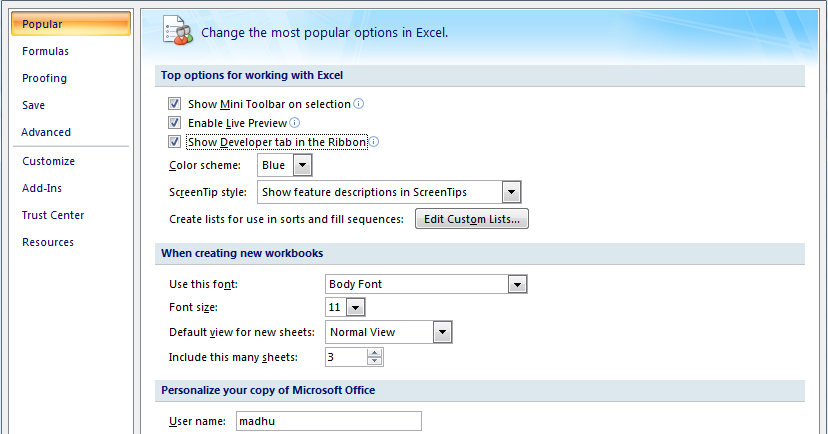The height and width of the screenshot is (434, 828).
Task: Expand the Font size dropdown
Action: click(355, 308)
